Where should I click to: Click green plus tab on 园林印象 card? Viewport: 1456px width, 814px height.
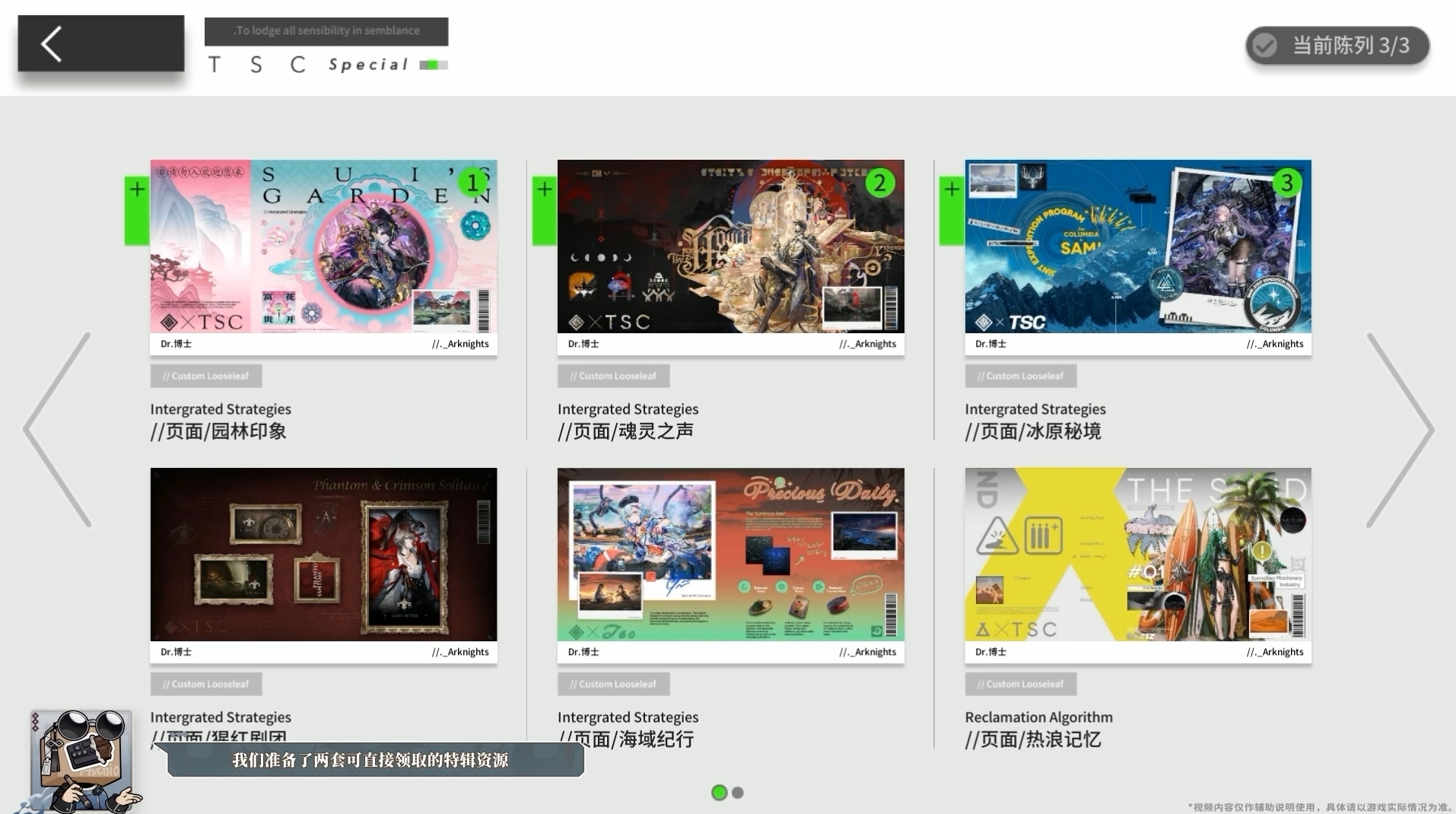(x=137, y=211)
